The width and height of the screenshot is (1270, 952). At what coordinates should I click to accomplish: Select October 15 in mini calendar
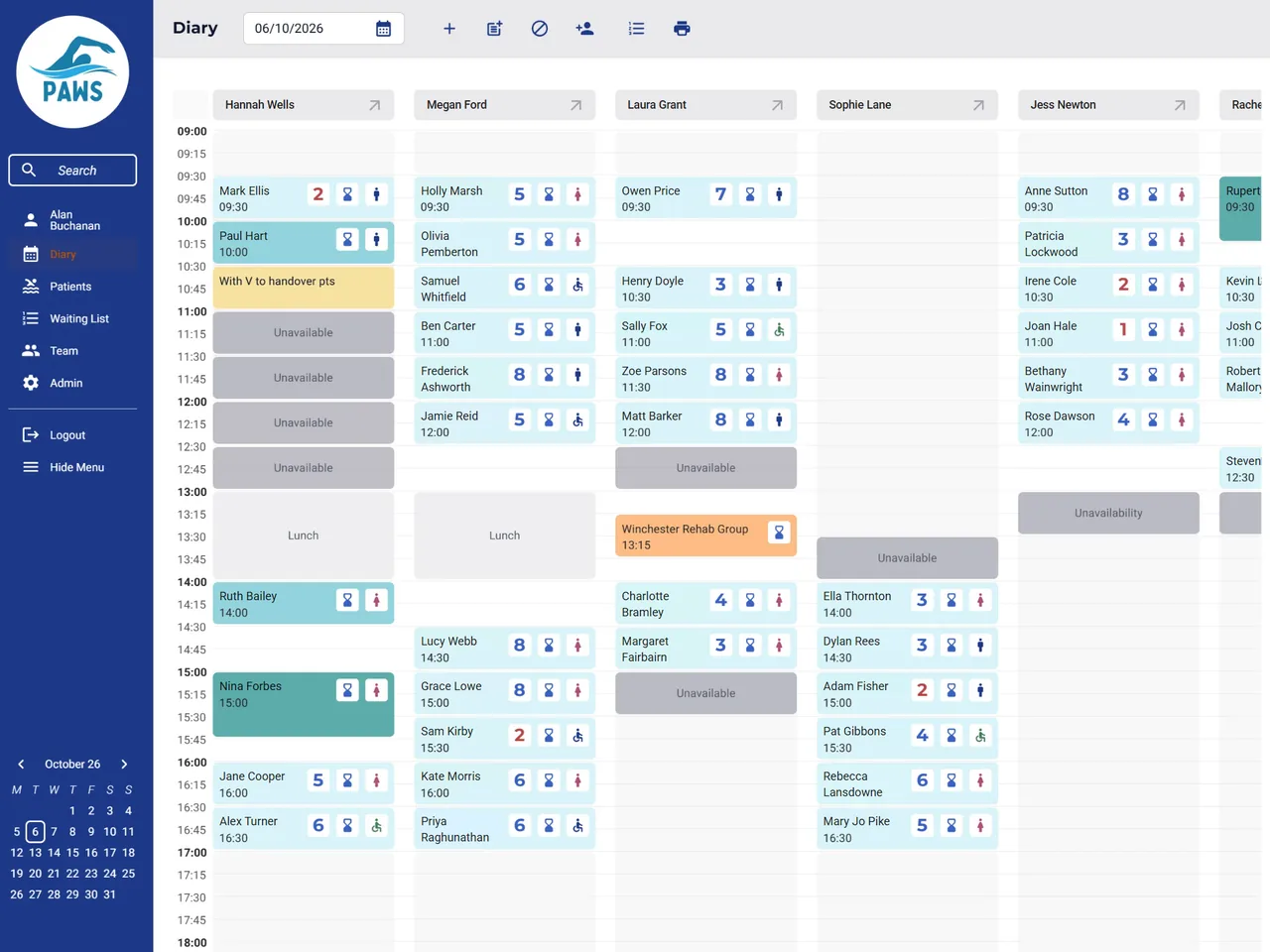pyautogui.click(x=72, y=853)
